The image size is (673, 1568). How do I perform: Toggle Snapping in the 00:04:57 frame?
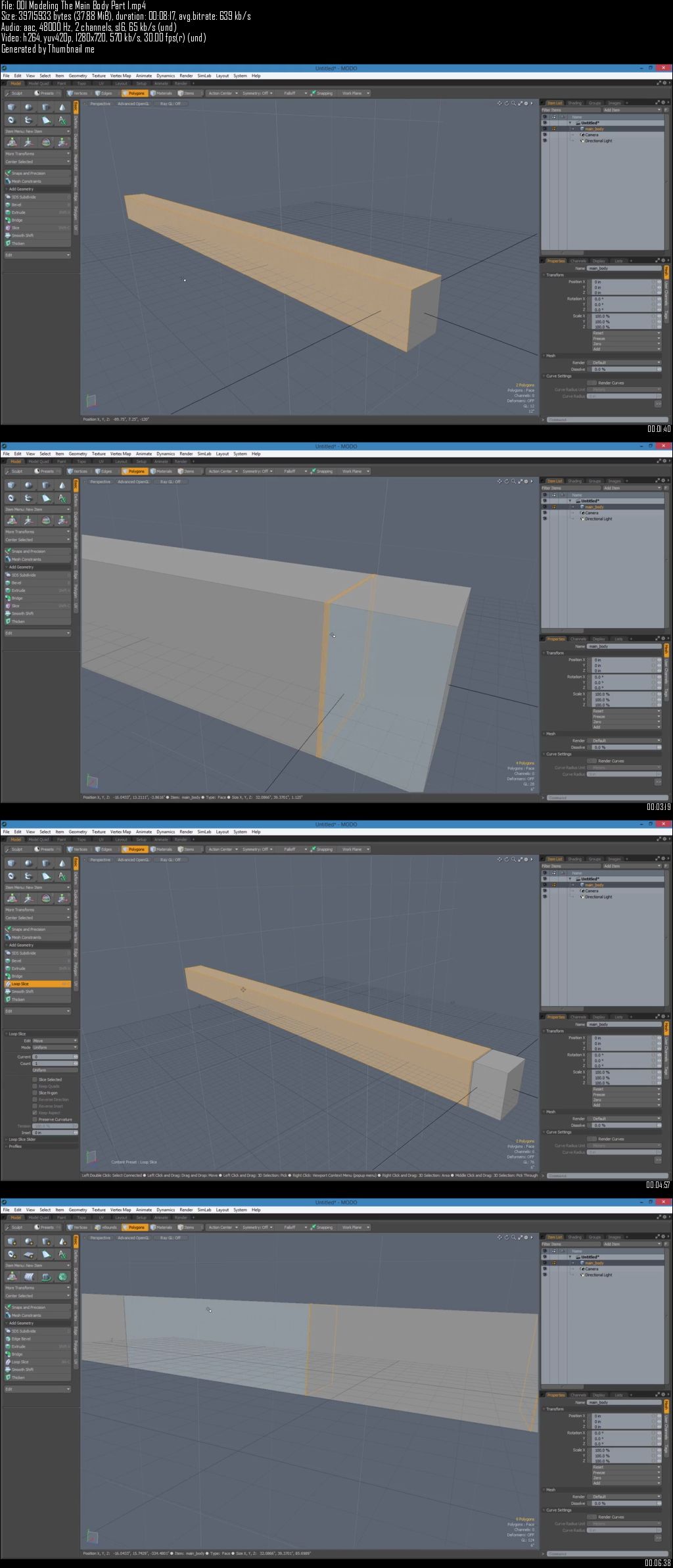(323, 849)
